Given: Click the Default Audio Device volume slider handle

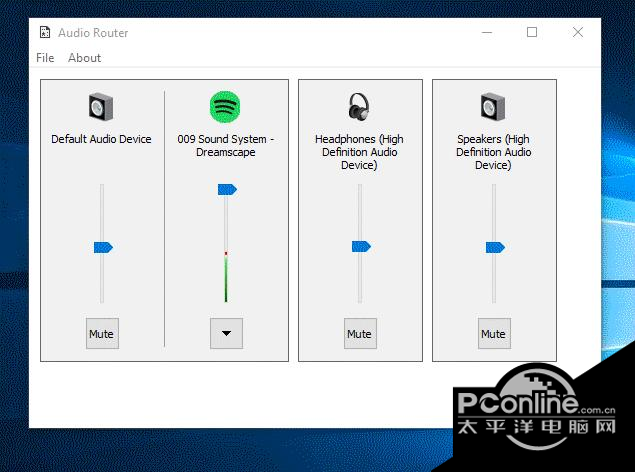Looking at the screenshot, I should pyautogui.click(x=103, y=247).
